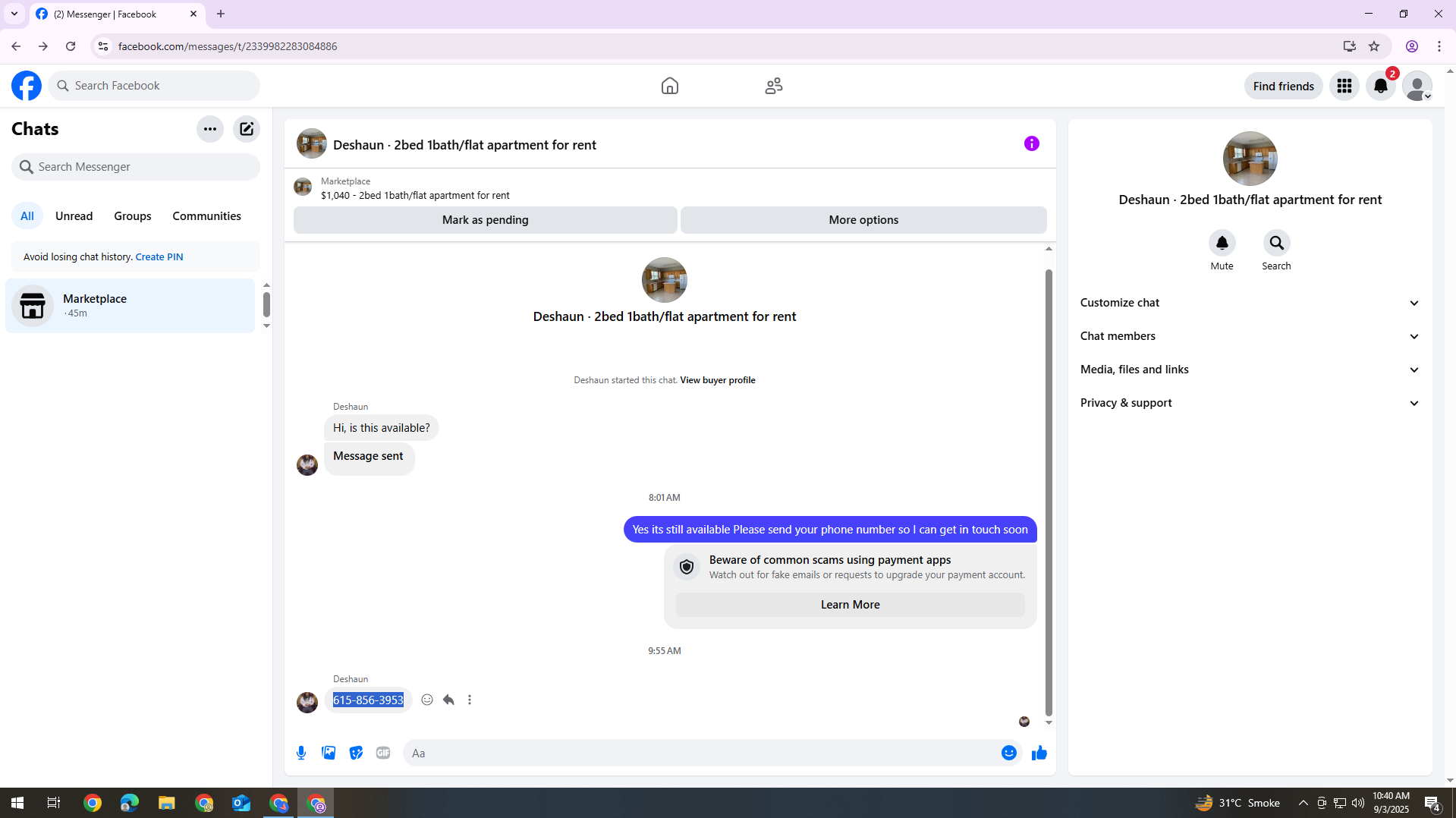Click Mark as pending button

pyautogui.click(x=486, y=220)
